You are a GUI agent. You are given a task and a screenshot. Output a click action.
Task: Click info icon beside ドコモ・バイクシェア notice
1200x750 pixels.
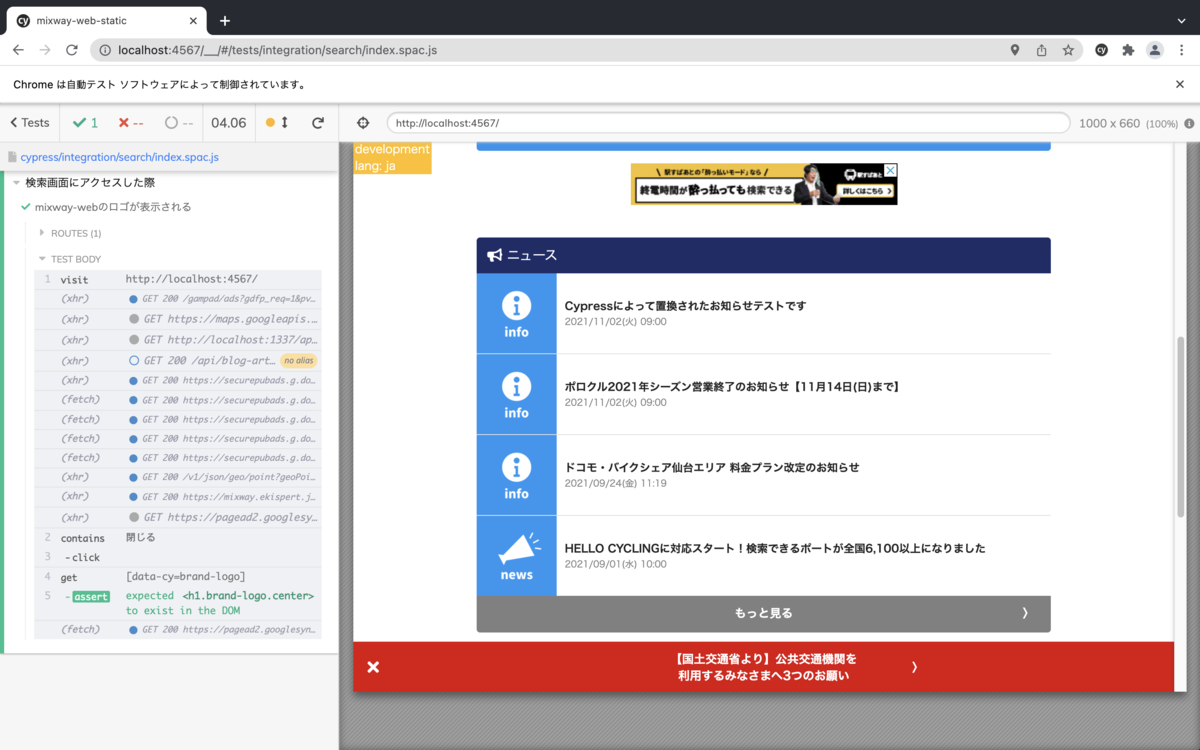[x=516, y=475]
